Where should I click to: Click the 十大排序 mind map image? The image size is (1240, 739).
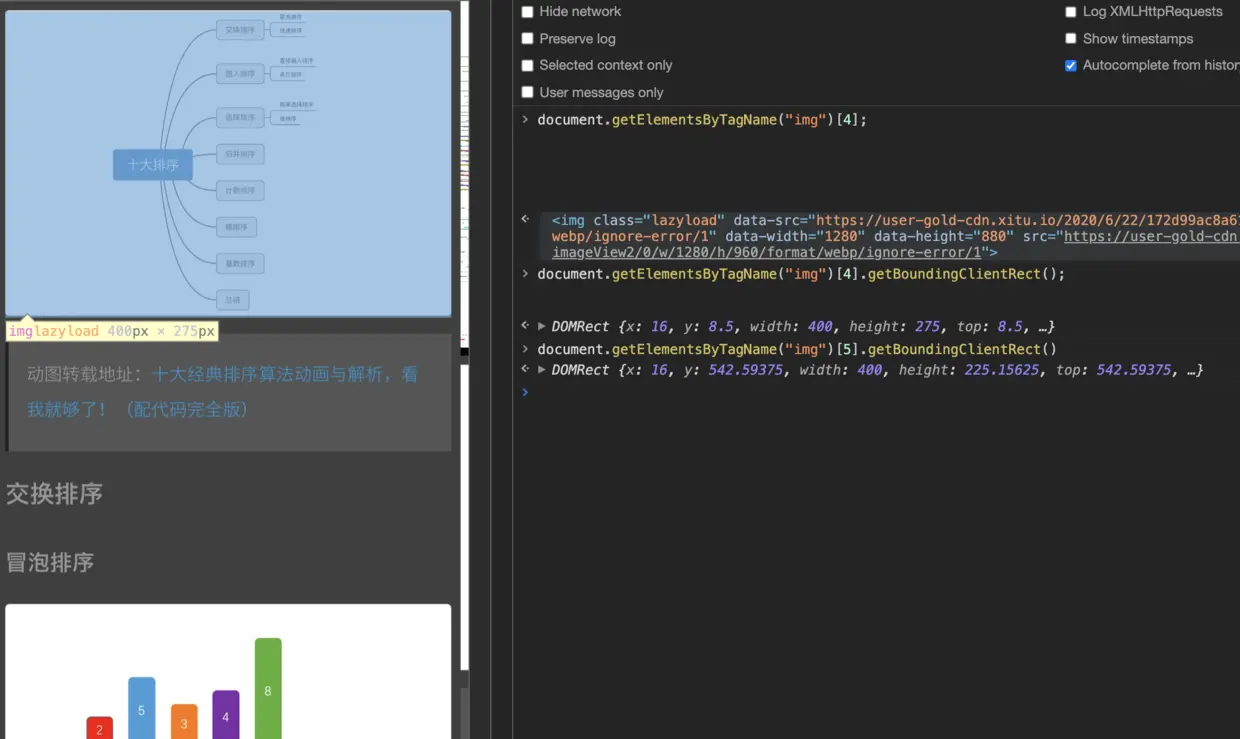228,164
